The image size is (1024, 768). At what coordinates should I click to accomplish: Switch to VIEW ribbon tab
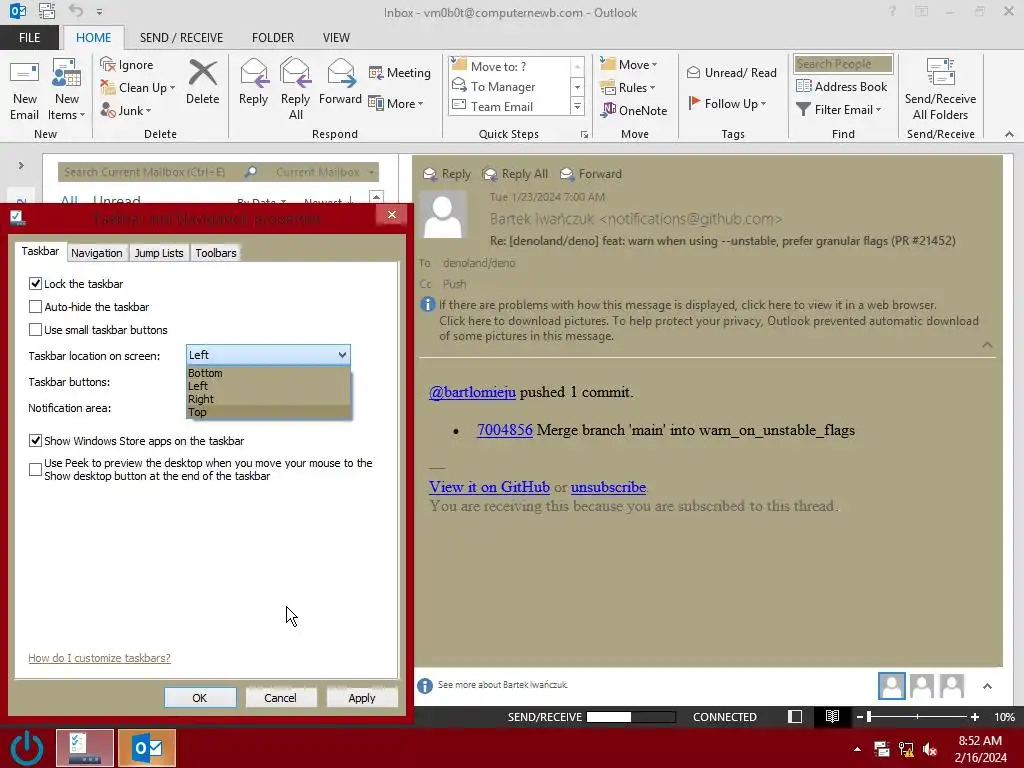tap(336, 37)
